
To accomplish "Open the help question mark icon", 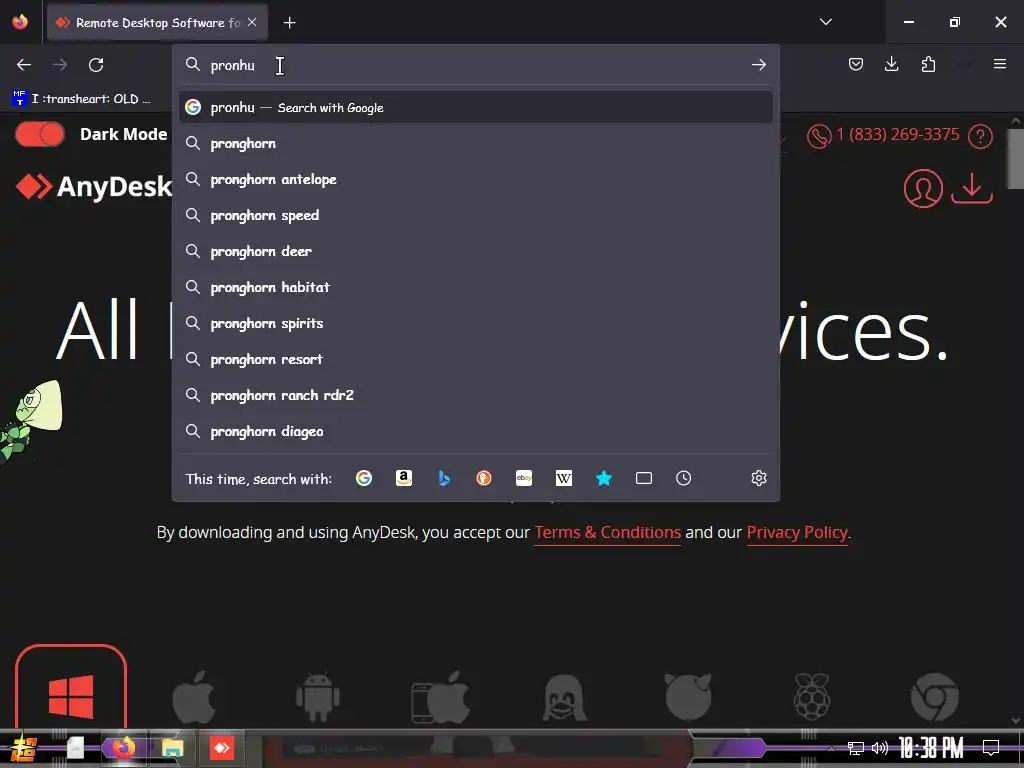I will coord(980,136).
